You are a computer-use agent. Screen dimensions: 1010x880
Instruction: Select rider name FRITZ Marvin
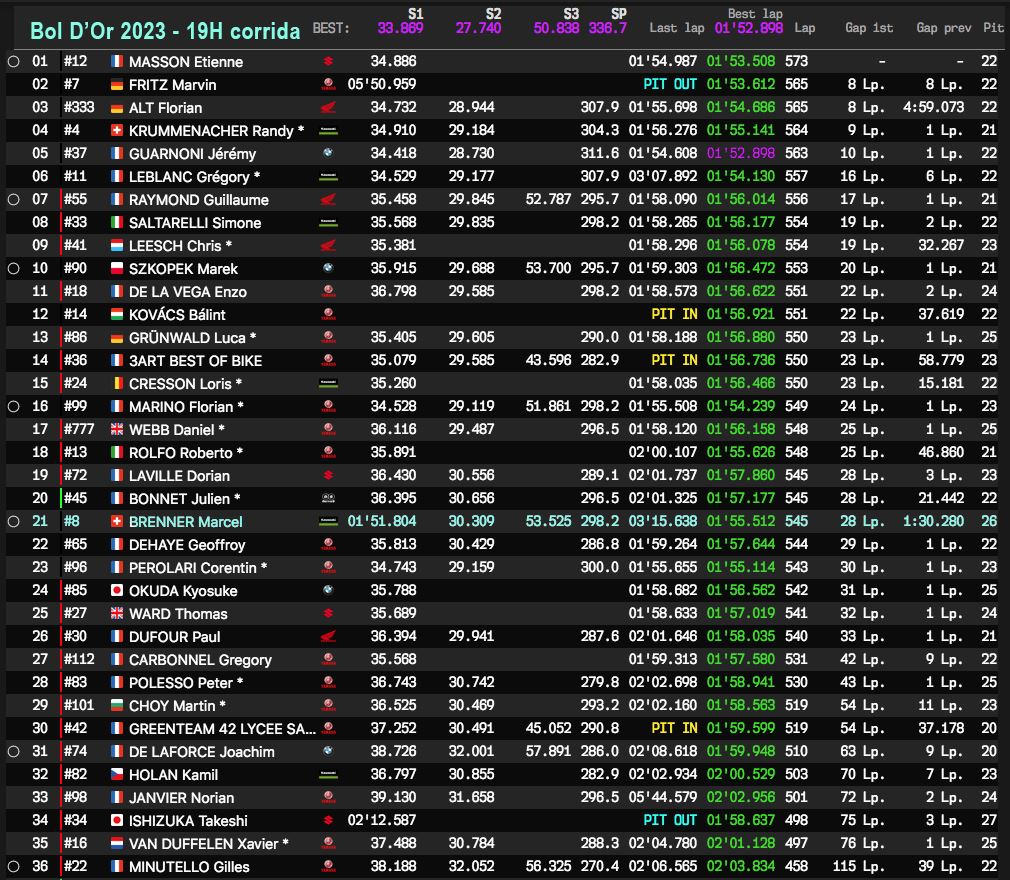coord(173,85)
